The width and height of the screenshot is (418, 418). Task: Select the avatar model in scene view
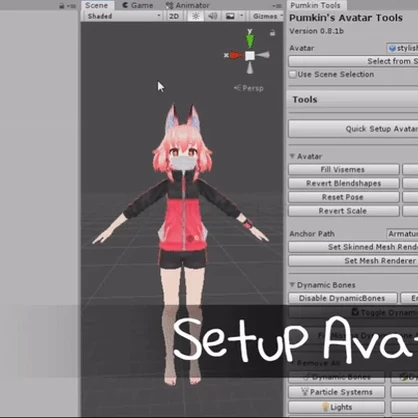tap(182, 227)
